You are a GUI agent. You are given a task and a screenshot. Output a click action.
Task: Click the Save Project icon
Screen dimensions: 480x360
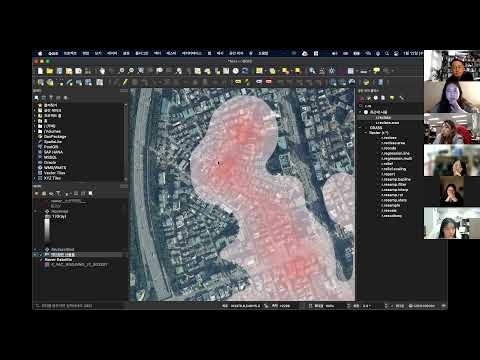click(x=59, y=71)
